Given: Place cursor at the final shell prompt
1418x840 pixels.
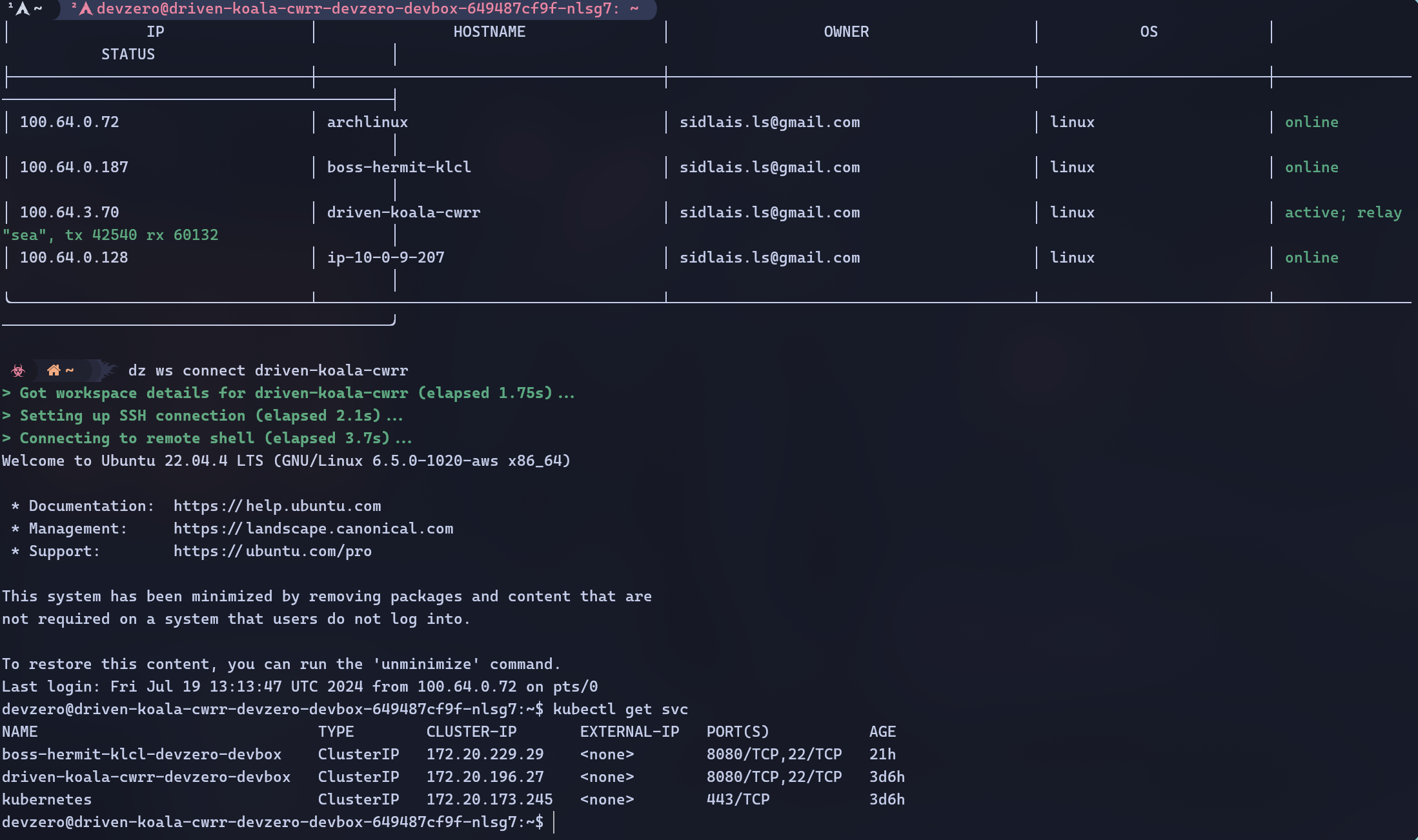Looking at the screenshot, I should click(x=554, y=822).
